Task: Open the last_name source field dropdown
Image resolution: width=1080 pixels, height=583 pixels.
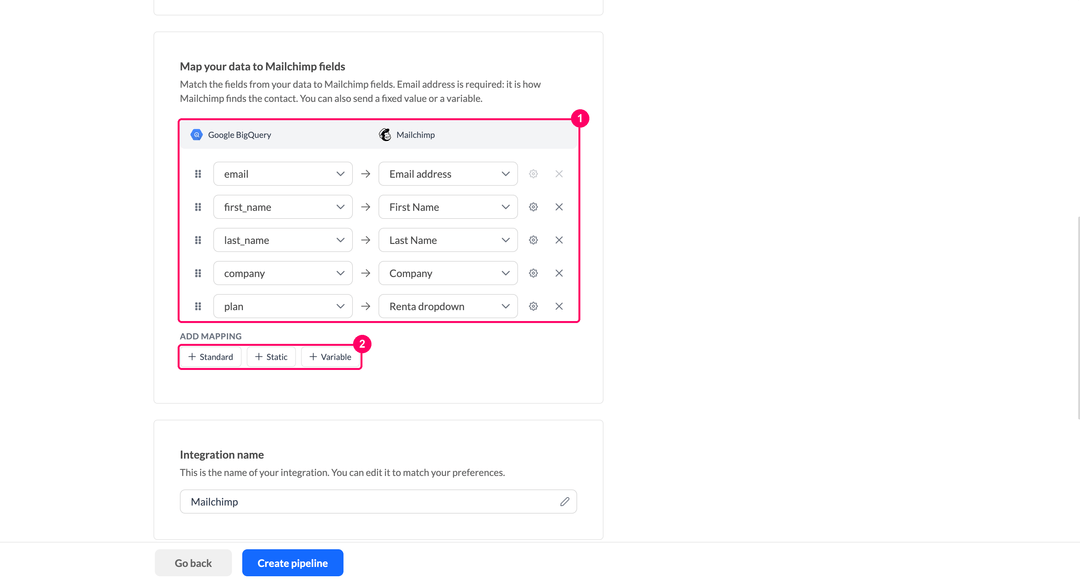Action: pos(283,240)
